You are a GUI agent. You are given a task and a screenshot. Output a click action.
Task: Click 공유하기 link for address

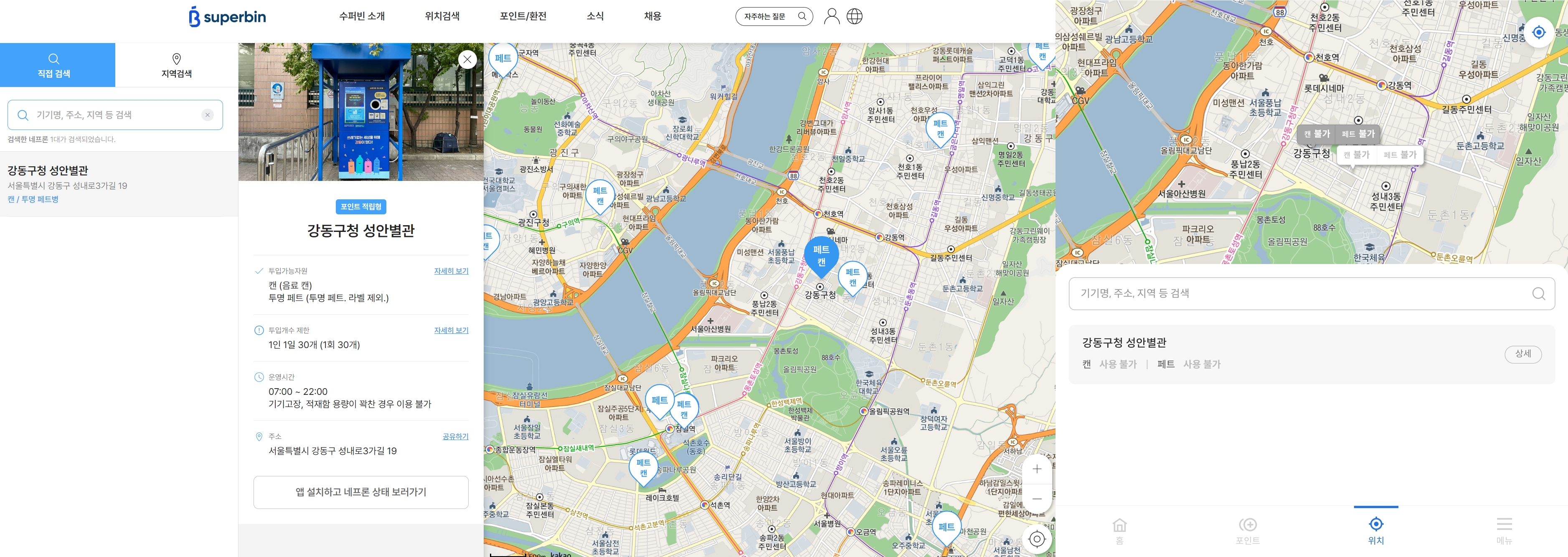click(455, 437)
